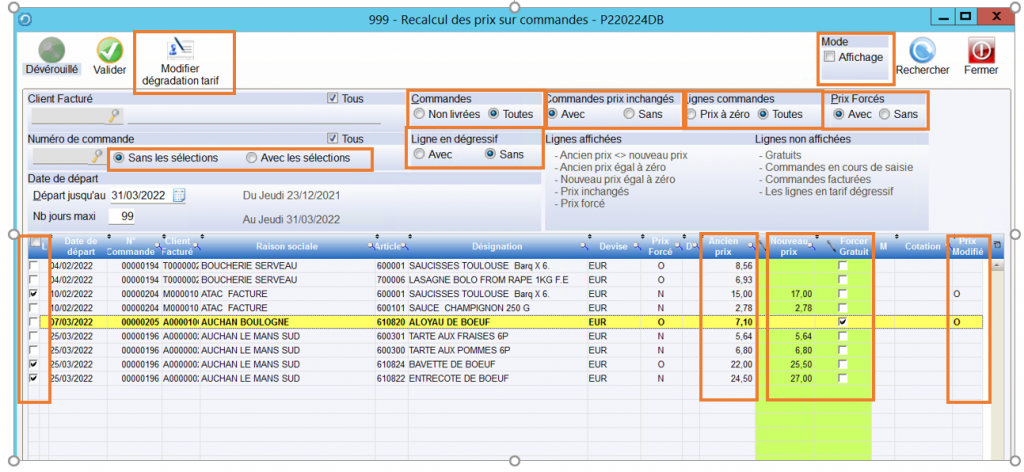Image resolution: width=1024 pixels, height=472 pixels.
Task: Select the Avec les sélections option
Action: (252, 158)
